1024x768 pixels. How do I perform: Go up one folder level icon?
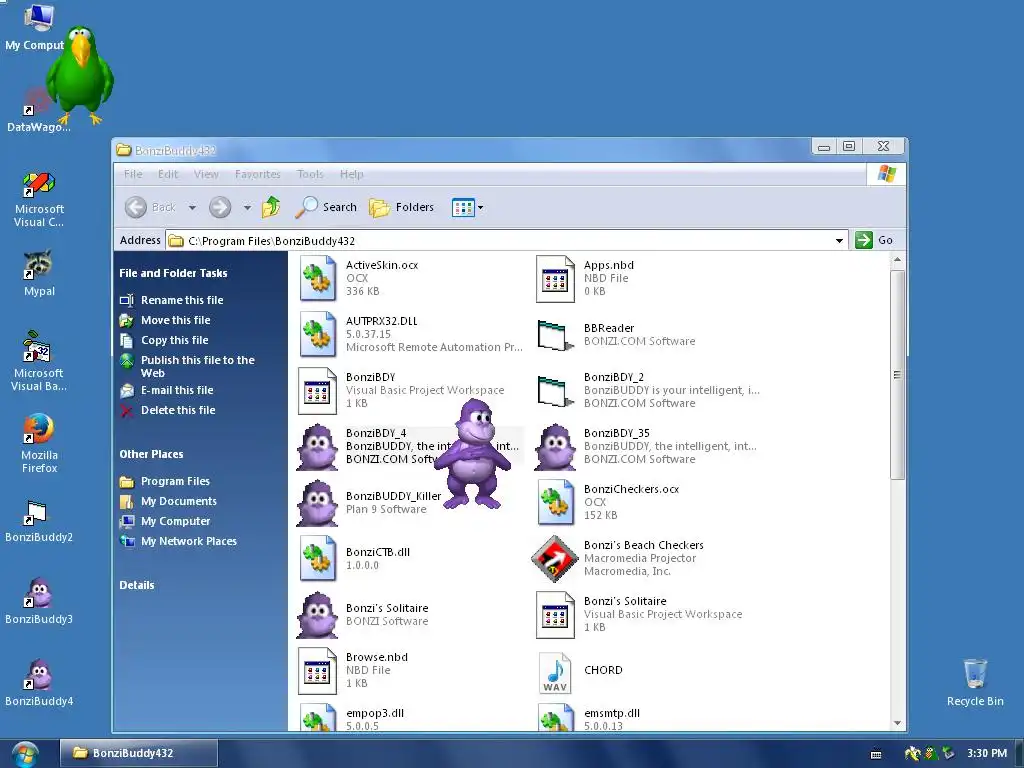[x=271, y=207]
